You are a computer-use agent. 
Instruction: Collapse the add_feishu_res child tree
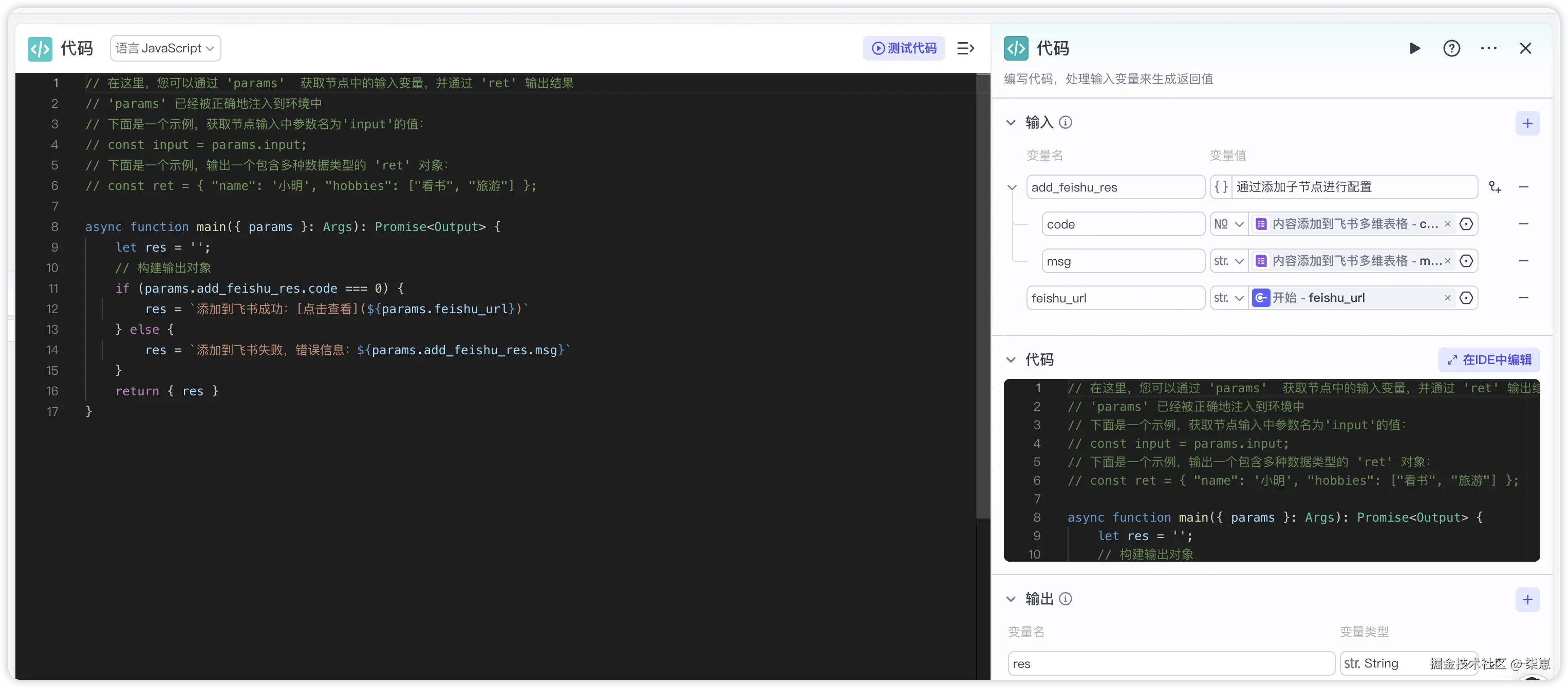1012,187
